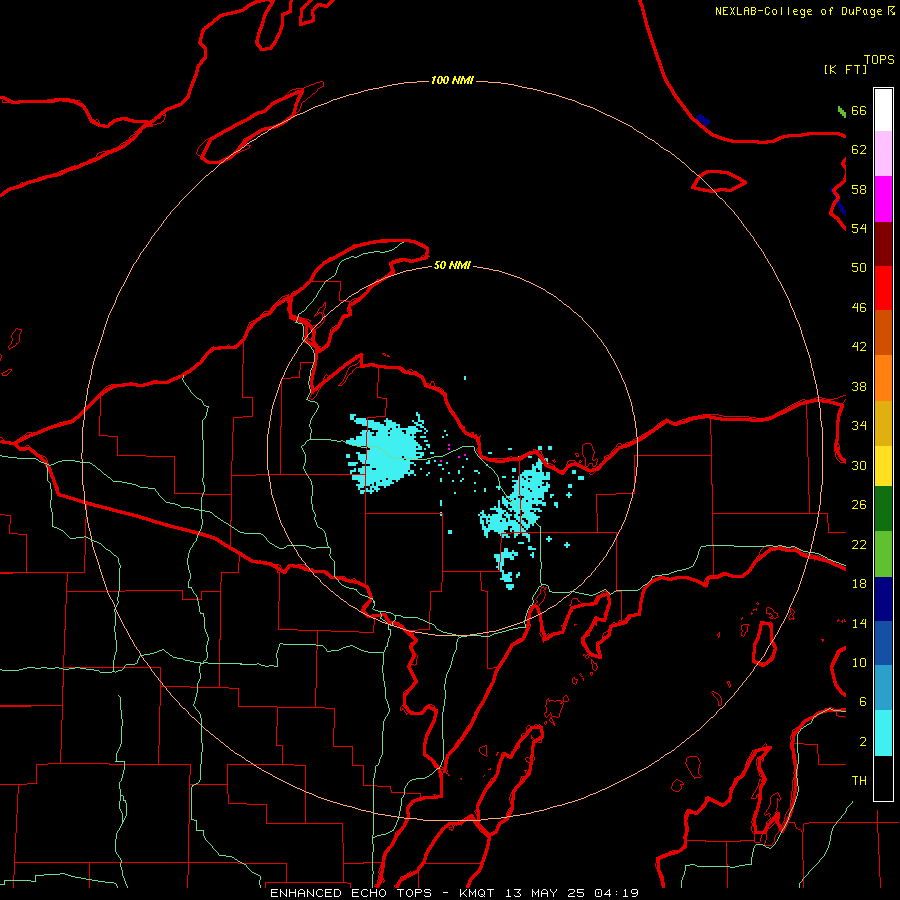The image size is (900, 900).
Task: Pick the light orange legend swatch
Action: pos(883,378)
